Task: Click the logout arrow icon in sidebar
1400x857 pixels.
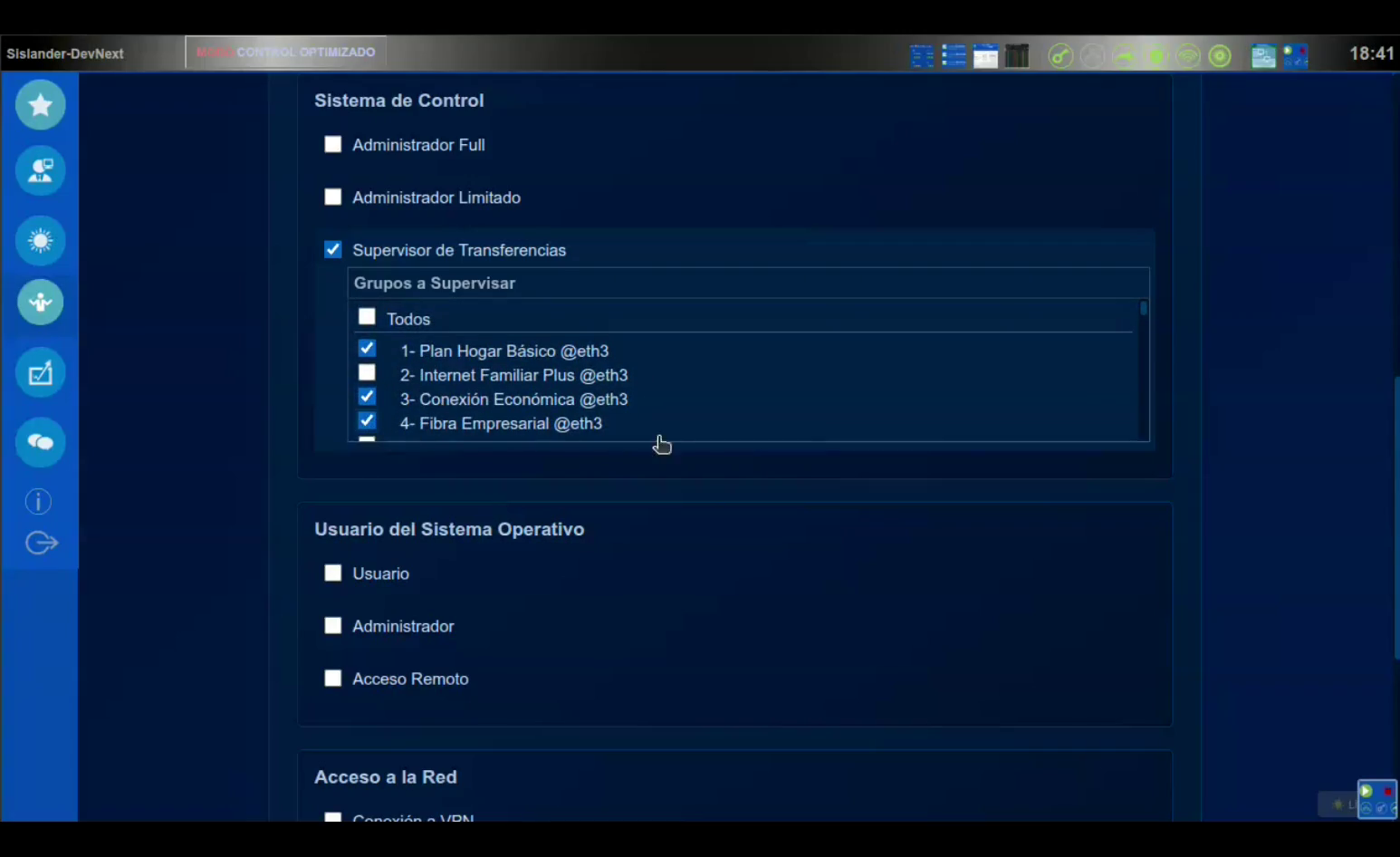Action: 41,543
